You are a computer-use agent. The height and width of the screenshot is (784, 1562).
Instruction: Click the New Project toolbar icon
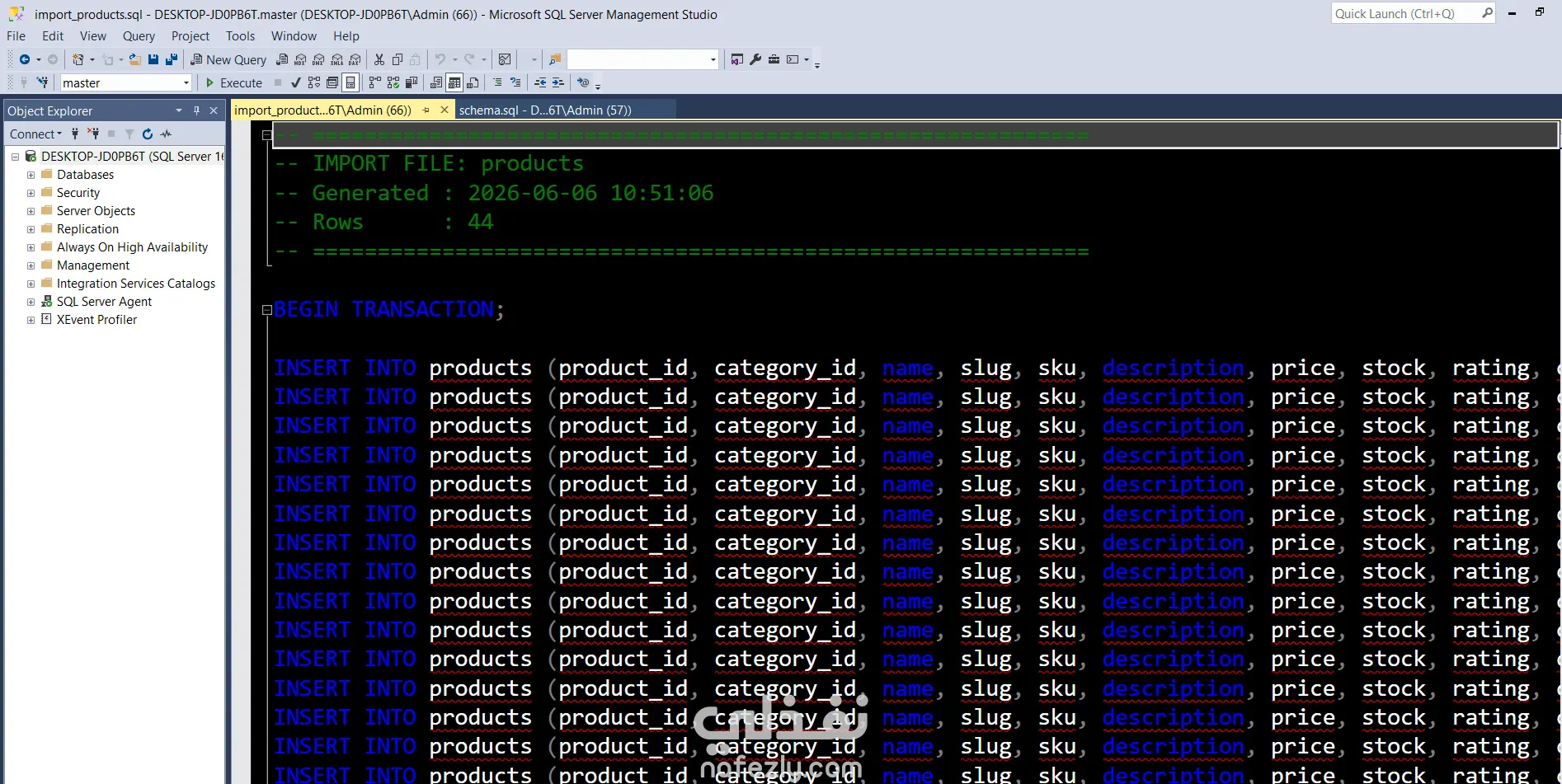[78, 59]
